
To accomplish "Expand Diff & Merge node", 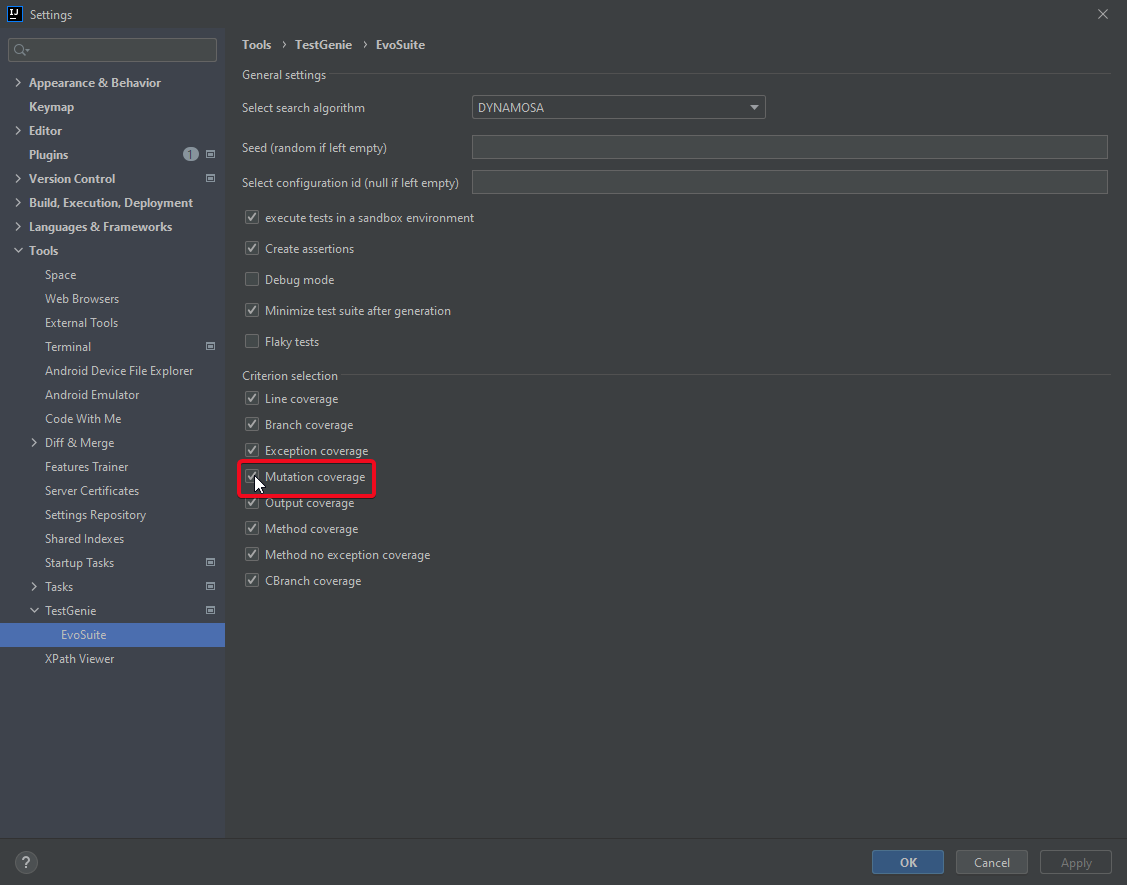I will 34,443.
